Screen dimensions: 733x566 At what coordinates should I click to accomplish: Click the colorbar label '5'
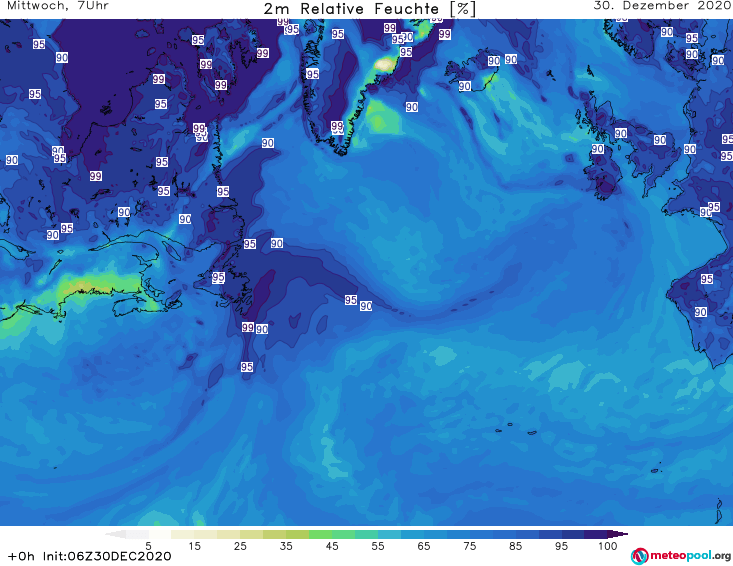[148, 546]
